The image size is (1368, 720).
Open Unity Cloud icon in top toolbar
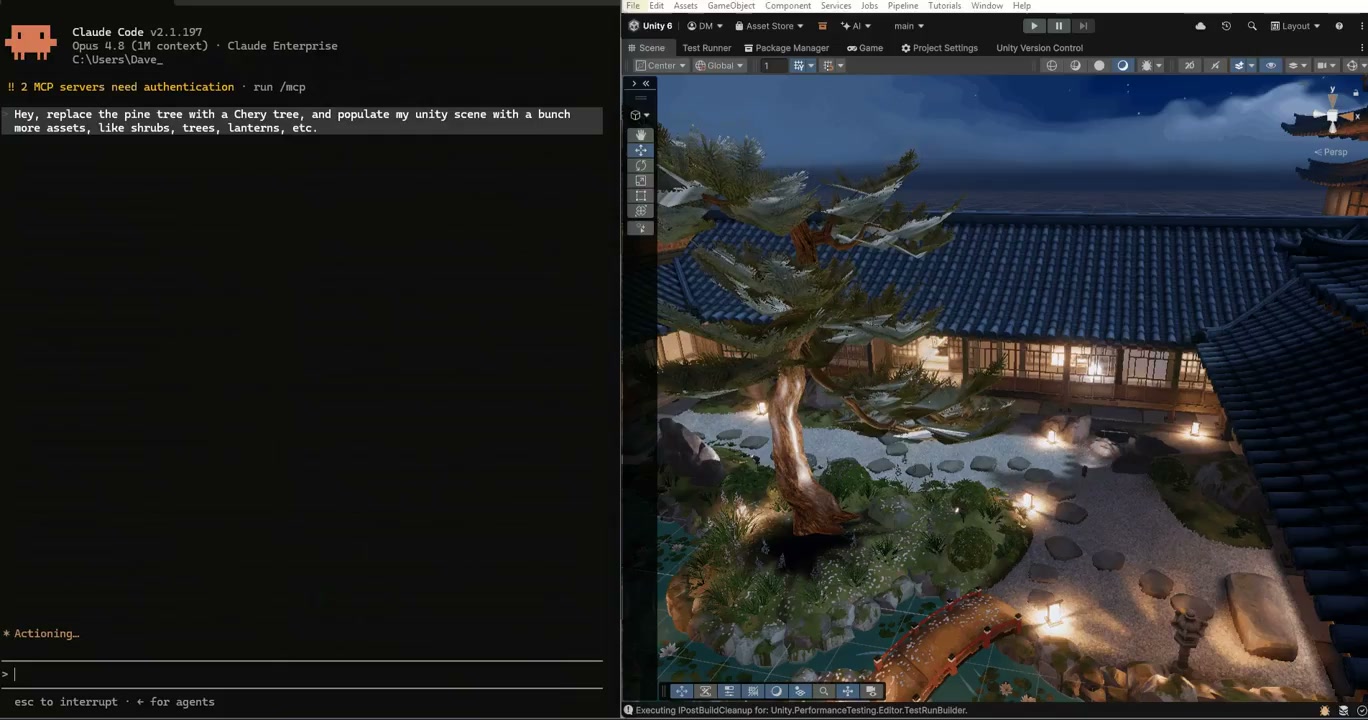point(1200,26)
